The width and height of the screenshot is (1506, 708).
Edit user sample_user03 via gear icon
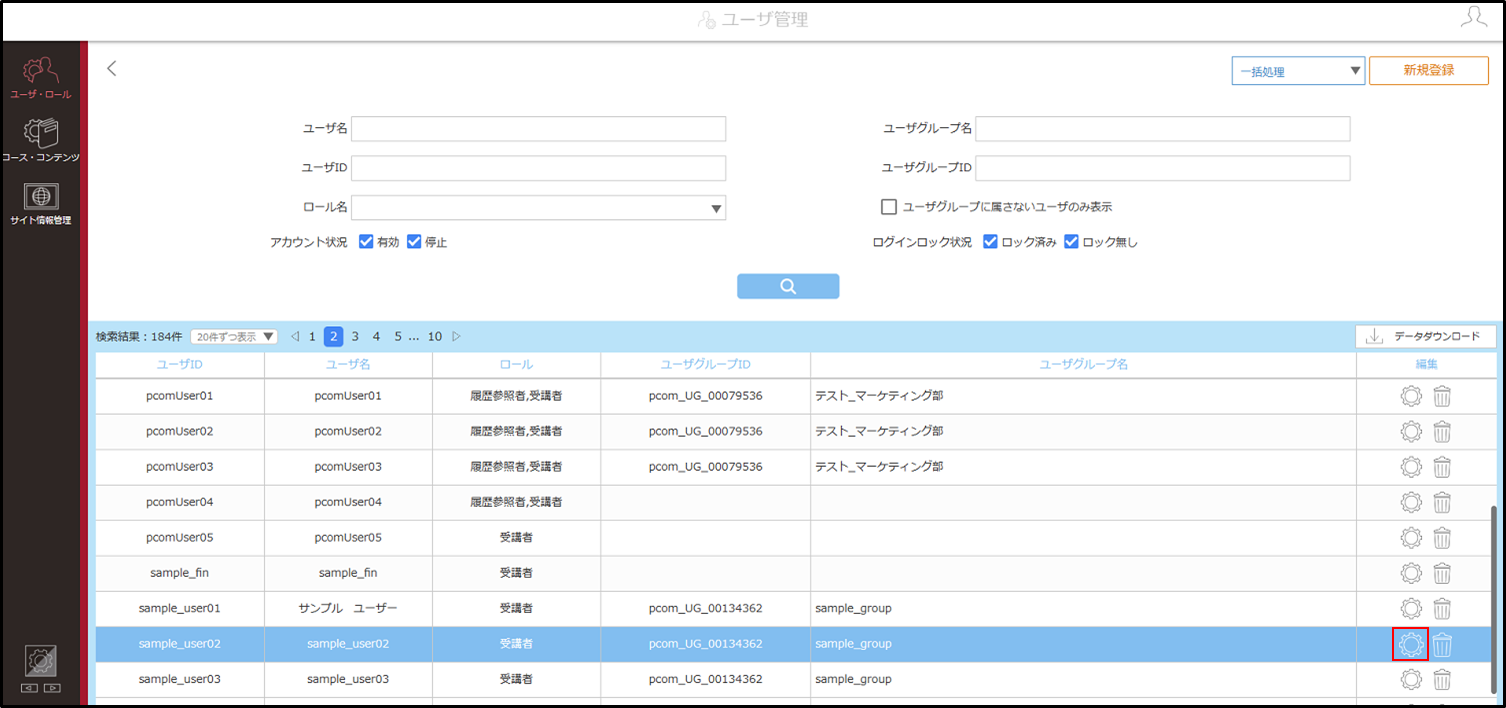tap(1410, 680)
